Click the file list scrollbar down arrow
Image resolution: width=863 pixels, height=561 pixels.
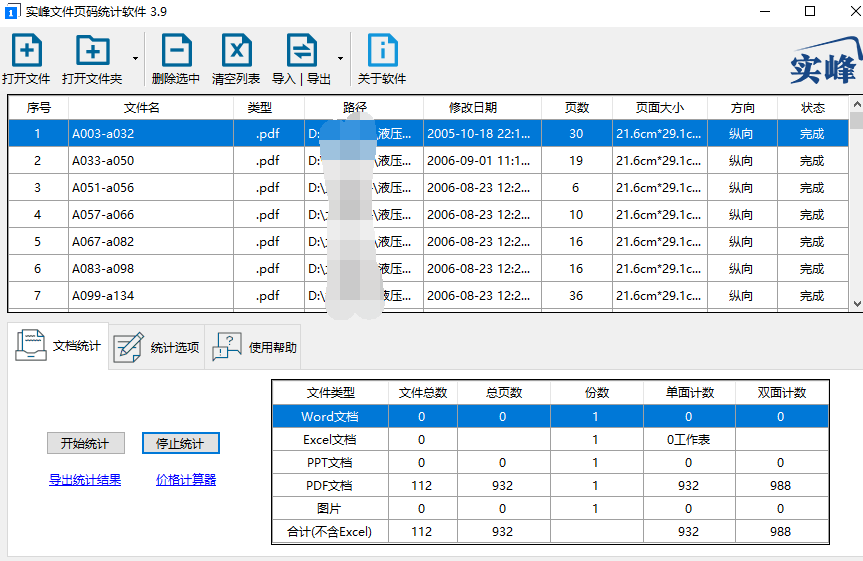tap(856, 304)
